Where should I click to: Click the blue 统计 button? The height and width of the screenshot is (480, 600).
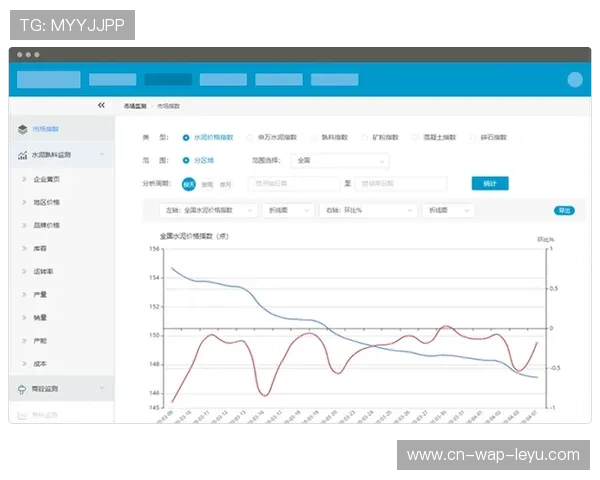[x=490, y=184]
